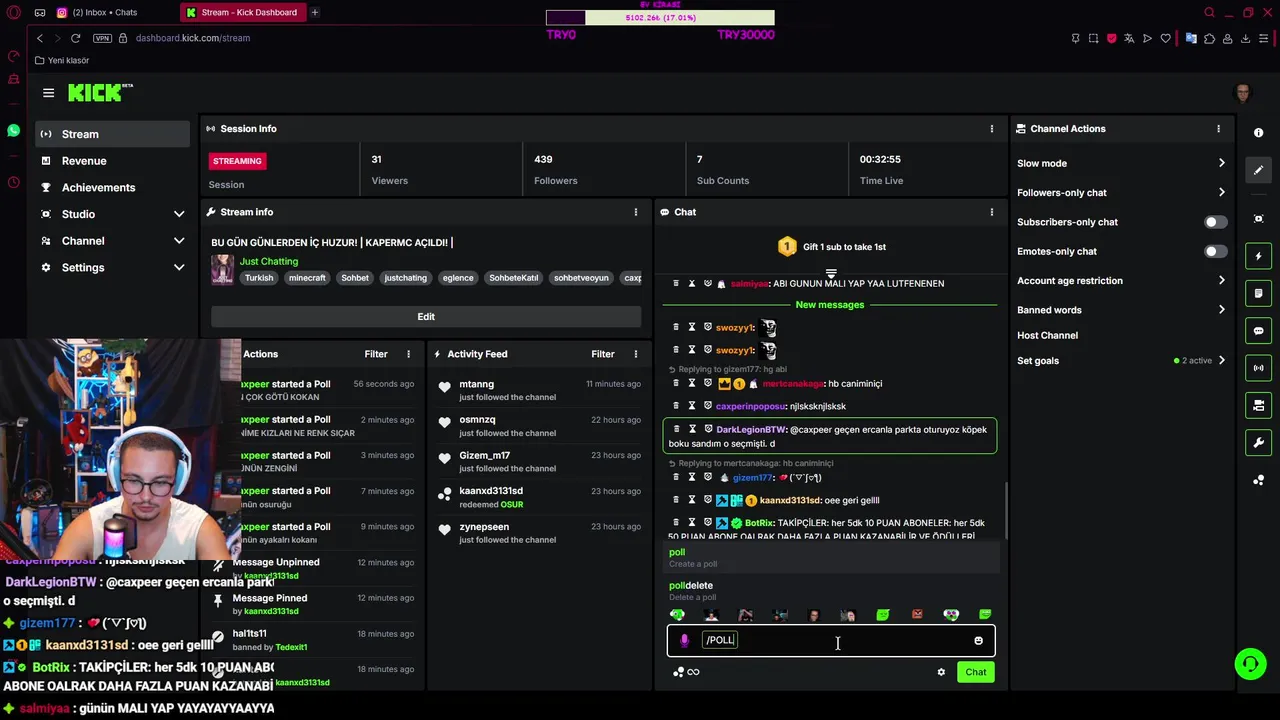Toggle the channel actions panel icon in sidebar
Screen dimensions: 1280x720
1258,405
